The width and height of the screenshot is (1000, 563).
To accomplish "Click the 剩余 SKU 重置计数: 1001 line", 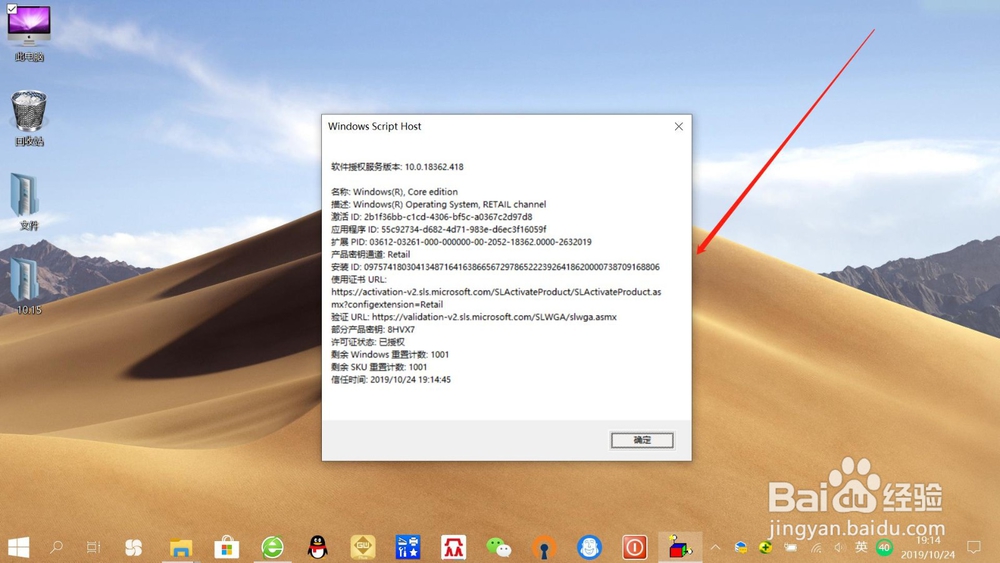I will pyautogui.click(x=379, y=367).
